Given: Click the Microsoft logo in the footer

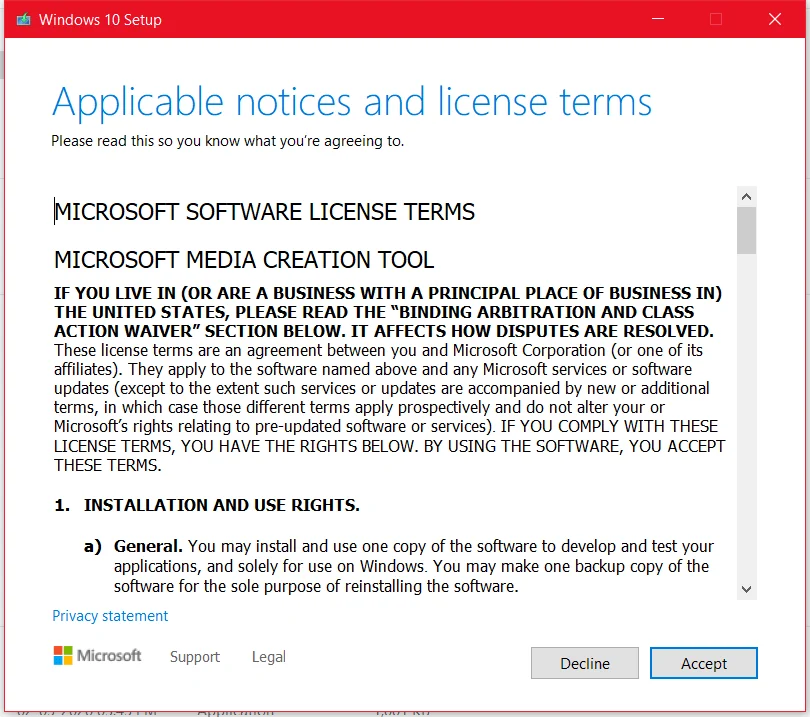Looking at the screenshot, I should (x=98, y=656).
